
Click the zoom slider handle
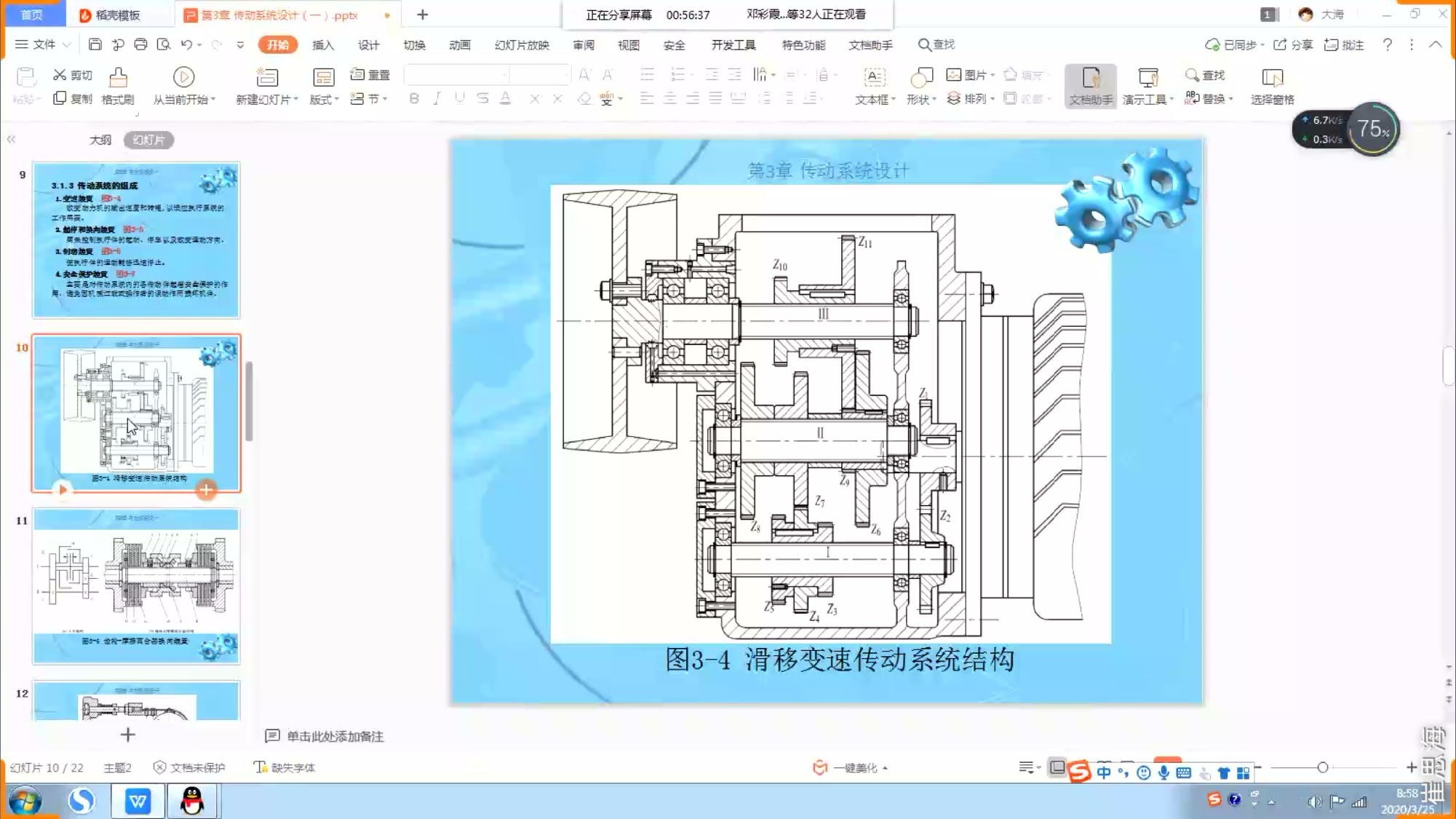(x=1322, y=767)
